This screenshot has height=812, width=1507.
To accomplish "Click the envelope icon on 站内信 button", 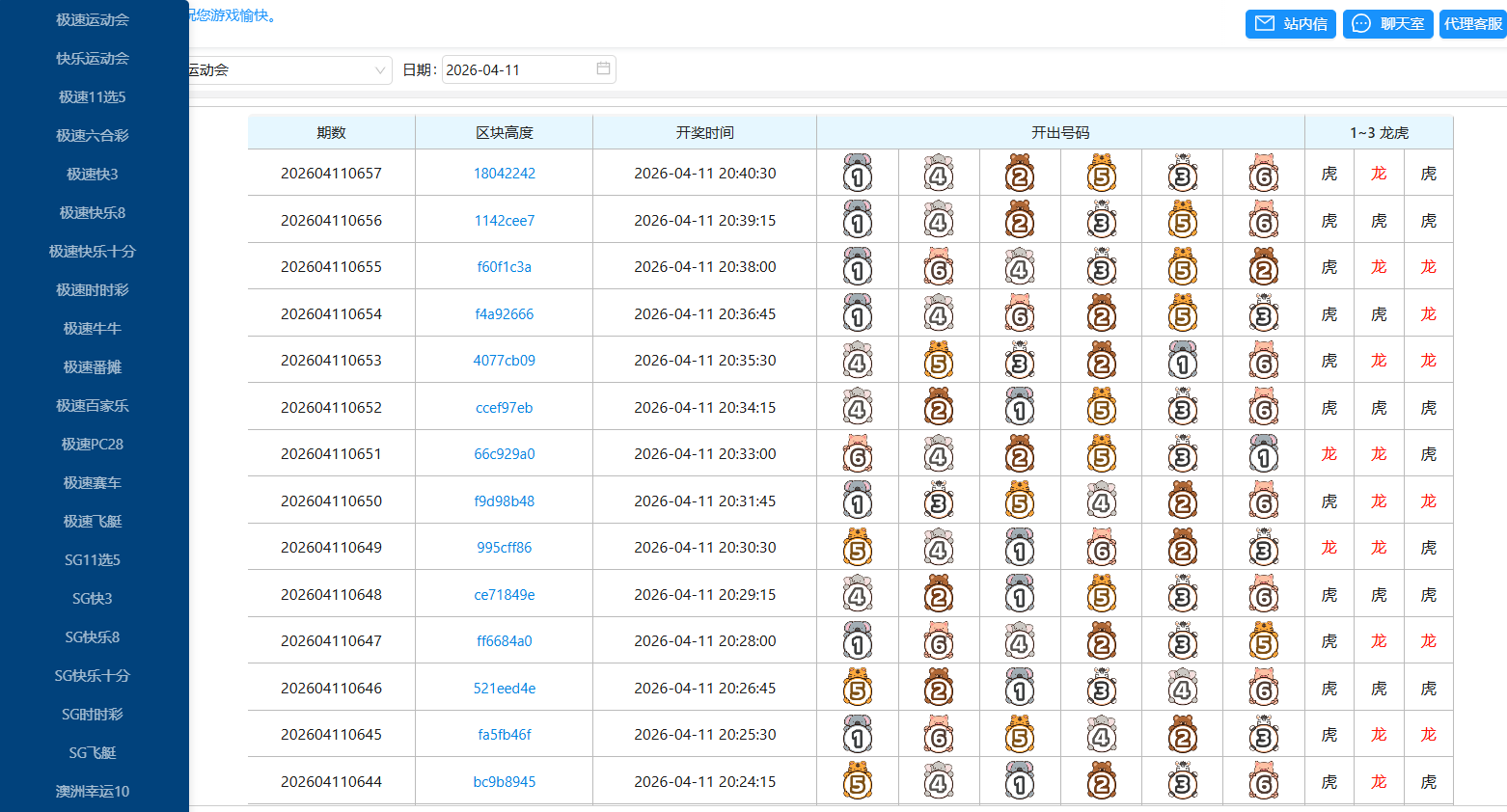I will point(1265,24).
